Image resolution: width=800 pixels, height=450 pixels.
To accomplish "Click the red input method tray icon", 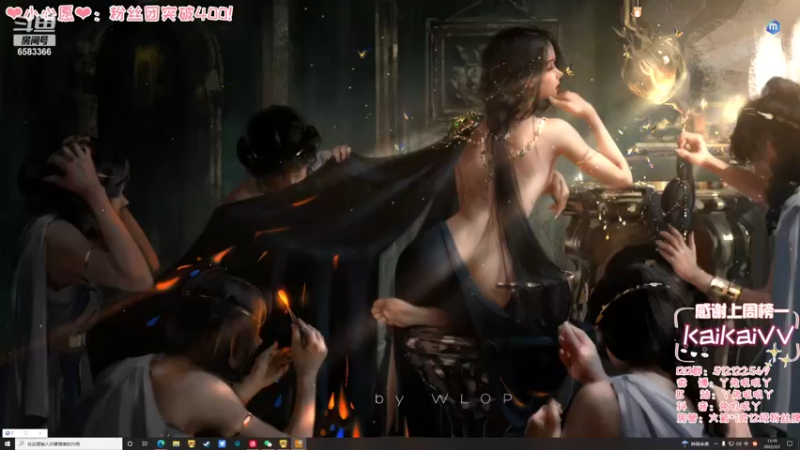I will coord(755,444).
